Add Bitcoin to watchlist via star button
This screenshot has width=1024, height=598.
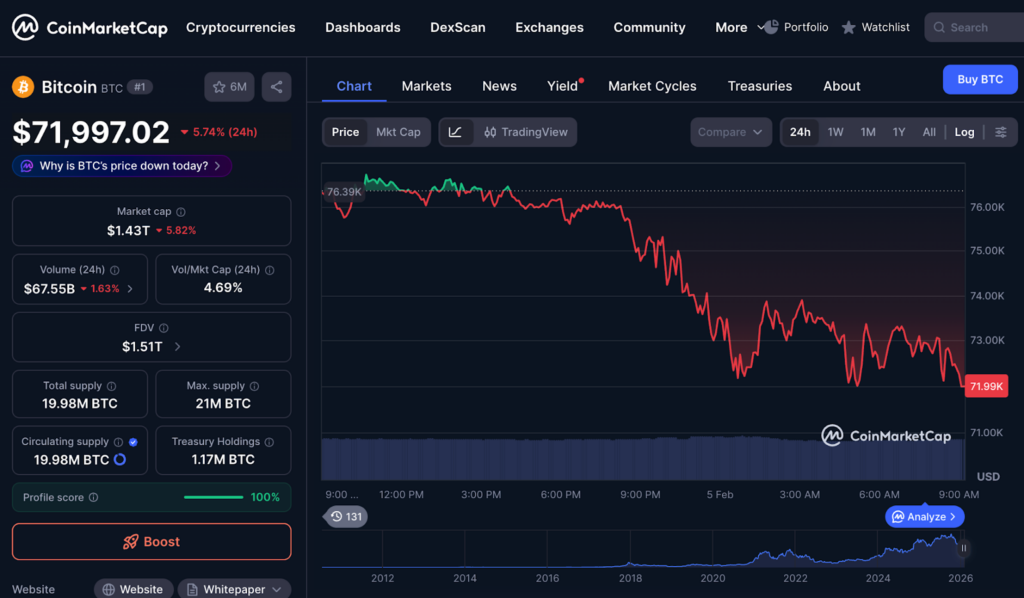tap(229, 87)
